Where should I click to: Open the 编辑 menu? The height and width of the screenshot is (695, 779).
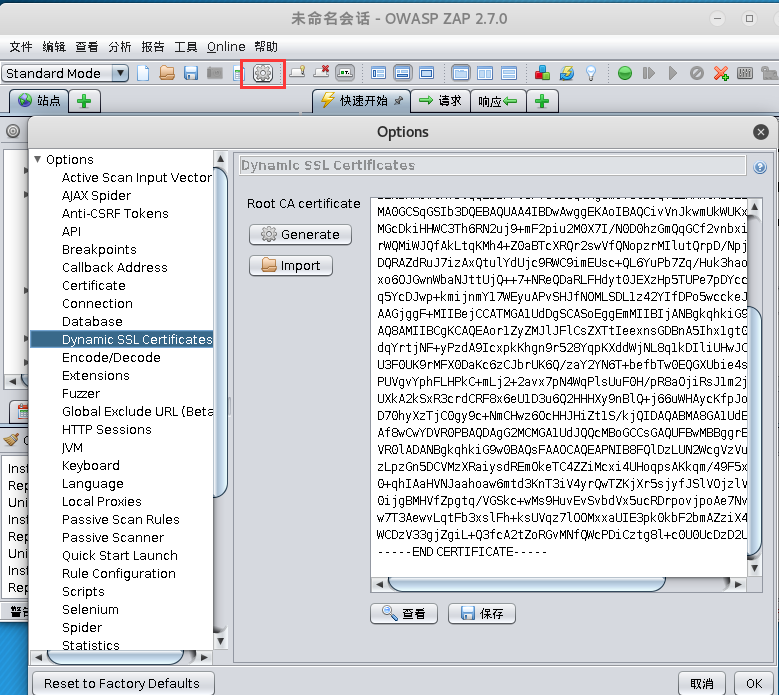click(54, 47)
